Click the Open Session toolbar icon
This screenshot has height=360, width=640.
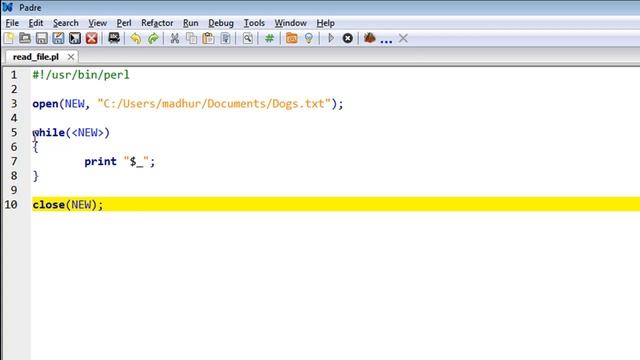114,38
